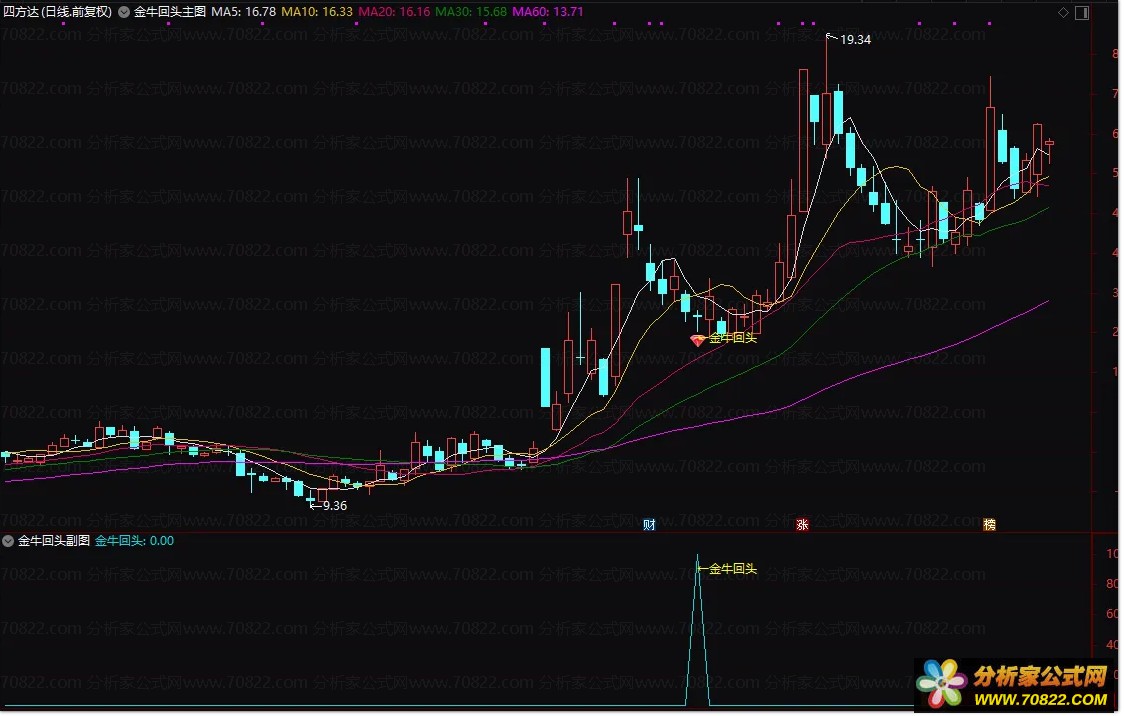Click the stock title 四方达(日线,前复权)
This screenshot has height=716, width=1124.
click(57, 12)
